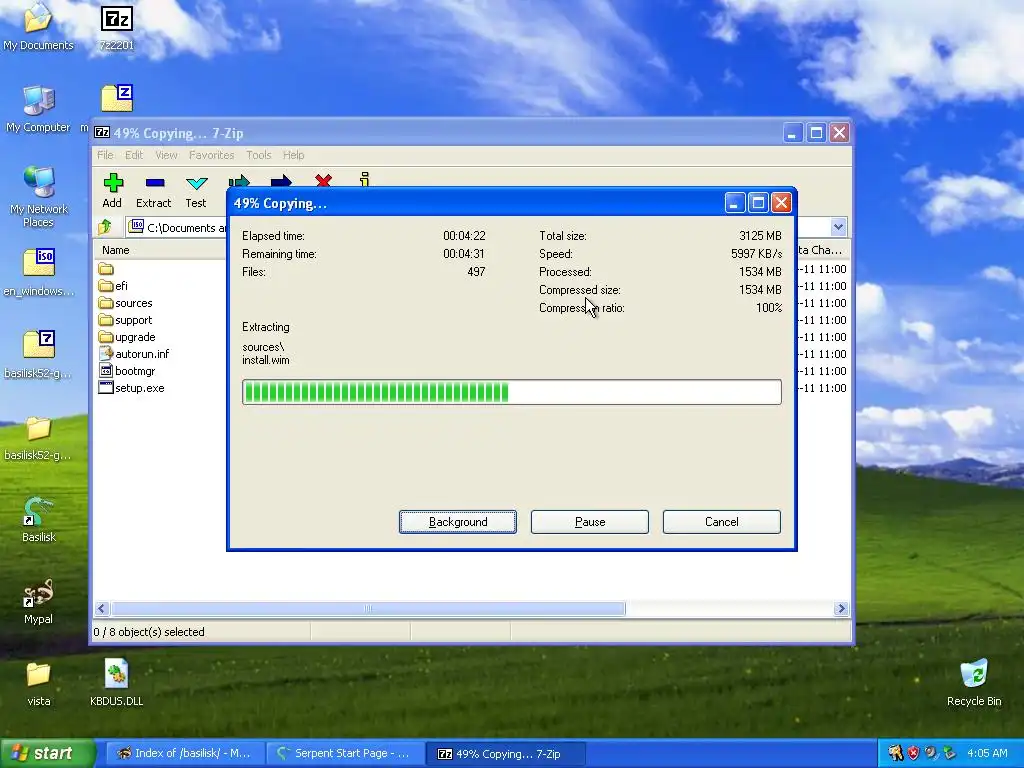Viewport: 1024px width, 768px height.
Task: Open the Favorites menu in 7-Zip
Action: (x=212, y=155)
